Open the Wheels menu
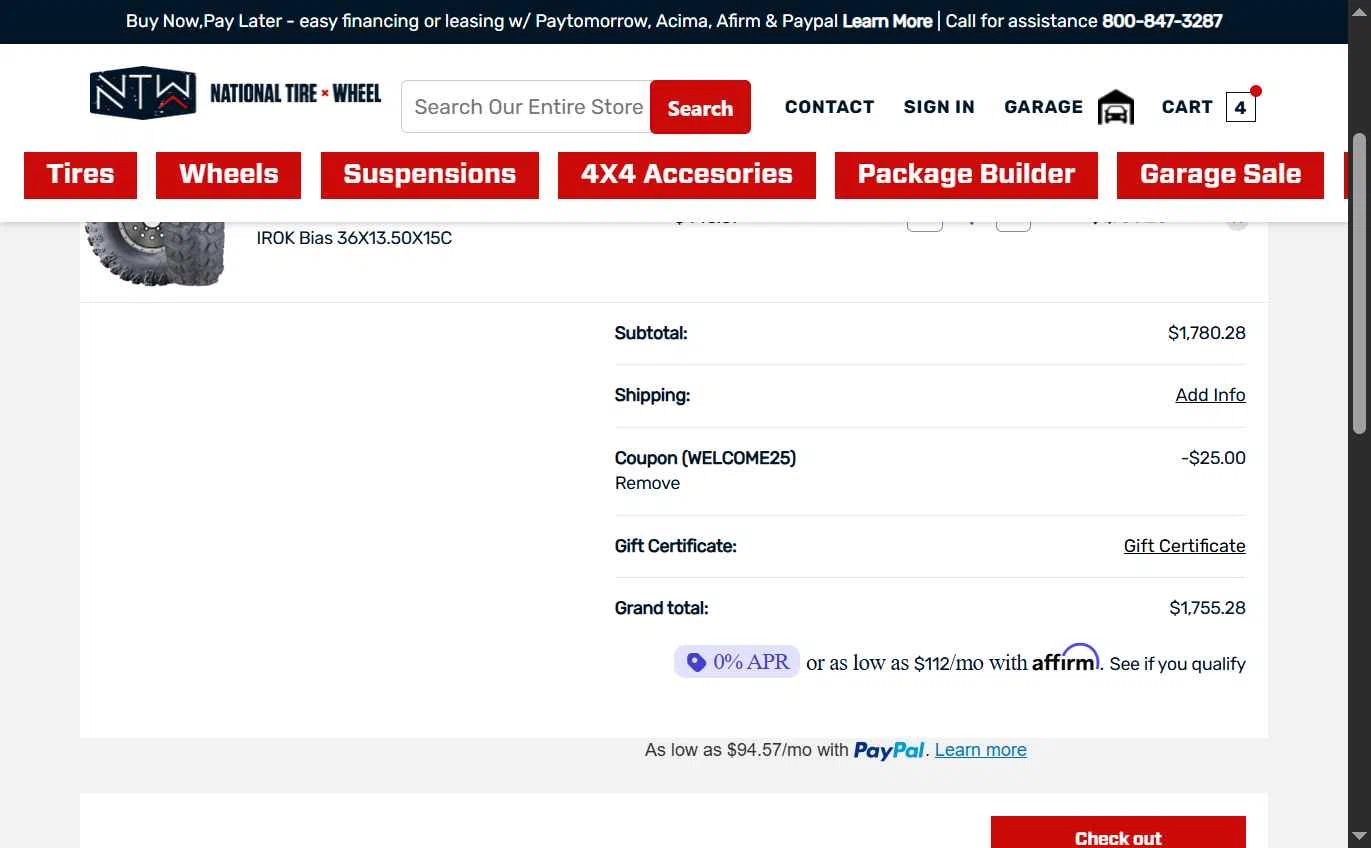Viewport: 1371px width, 848px height. tap(229, 174)
